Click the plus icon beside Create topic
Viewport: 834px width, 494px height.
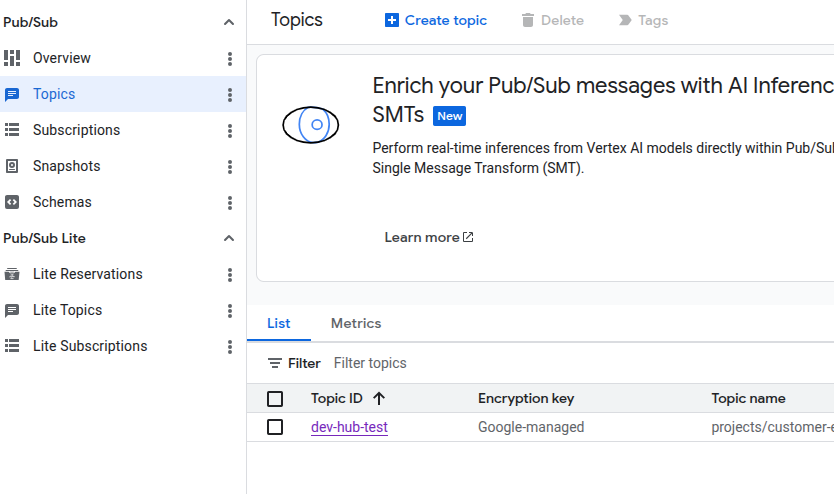391,20
